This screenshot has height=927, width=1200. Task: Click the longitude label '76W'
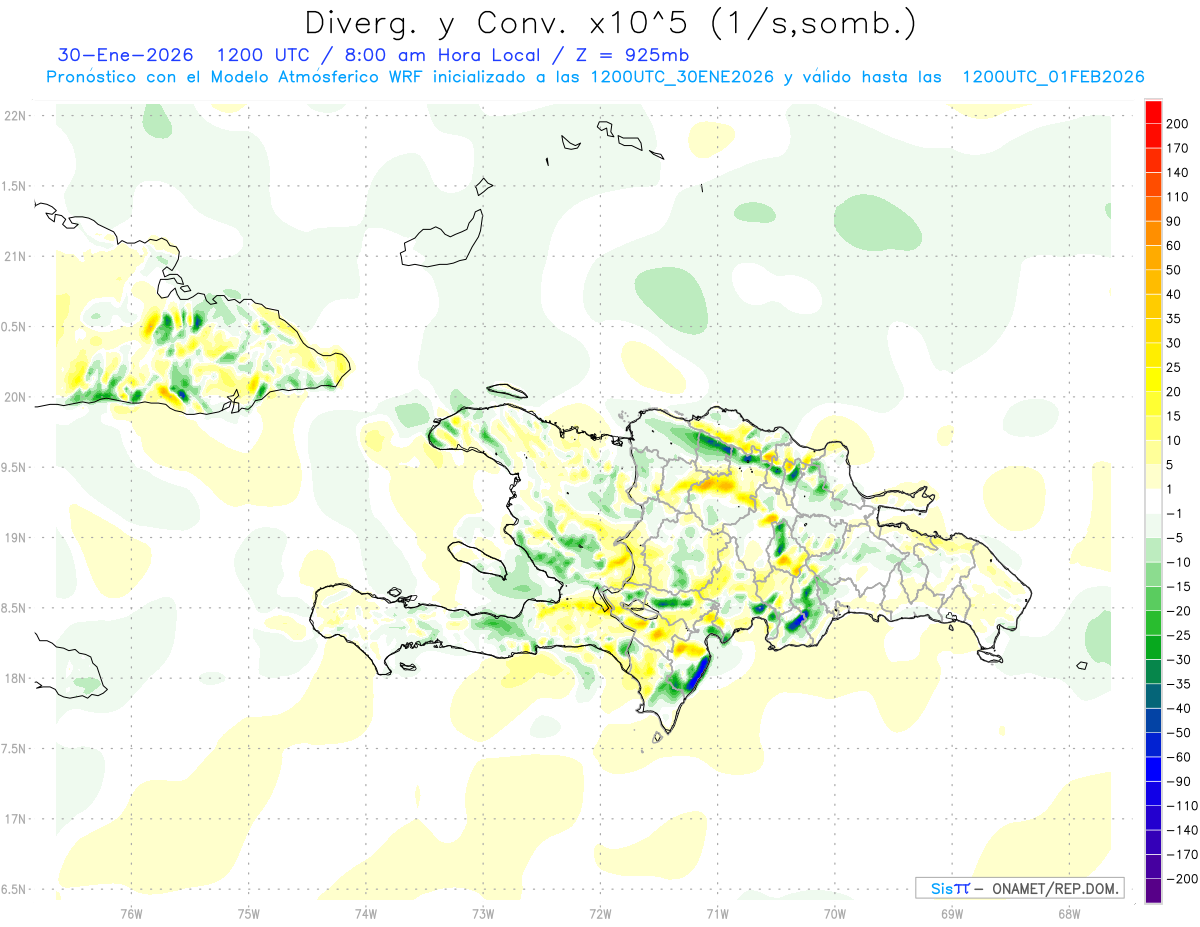coord(131,912)
